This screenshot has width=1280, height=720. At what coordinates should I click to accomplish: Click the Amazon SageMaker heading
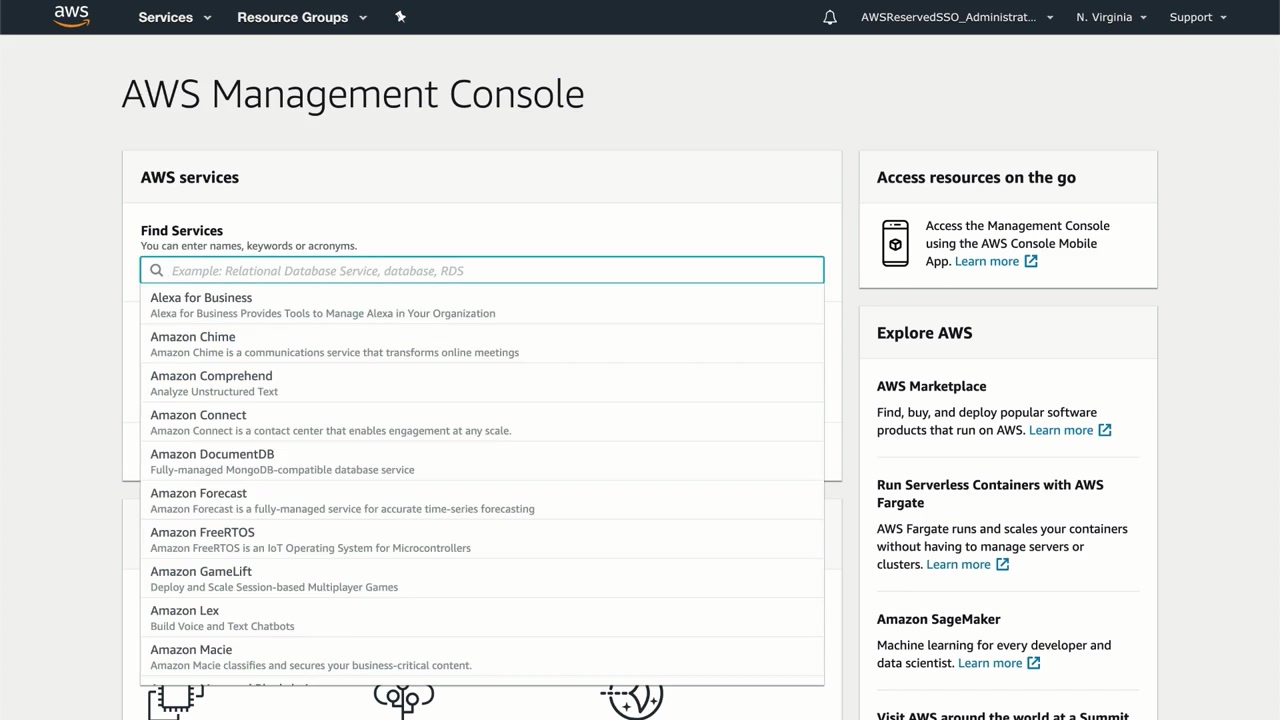(x=939, y=619)
